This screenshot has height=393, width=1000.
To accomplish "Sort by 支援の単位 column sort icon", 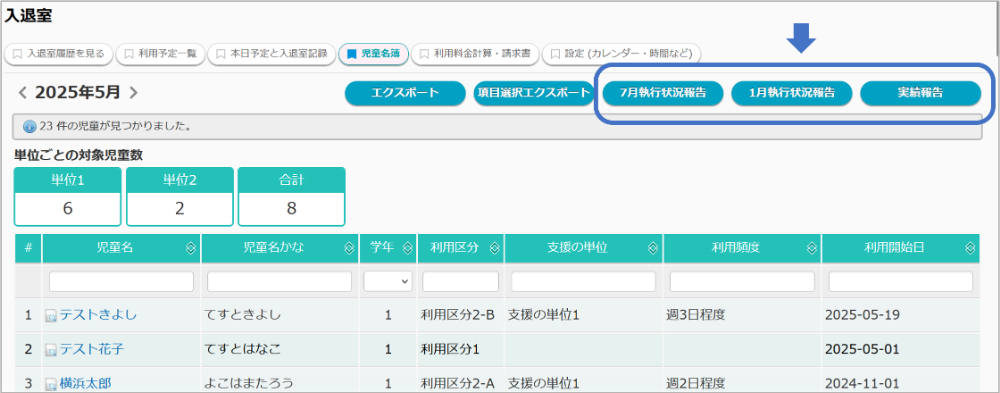I will coord(652,249).
